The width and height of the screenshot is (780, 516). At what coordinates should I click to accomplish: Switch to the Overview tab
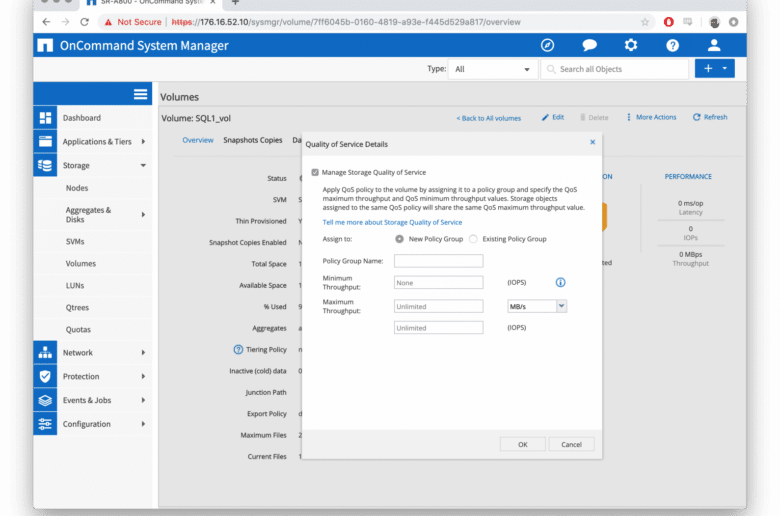(x=197, y=140)
